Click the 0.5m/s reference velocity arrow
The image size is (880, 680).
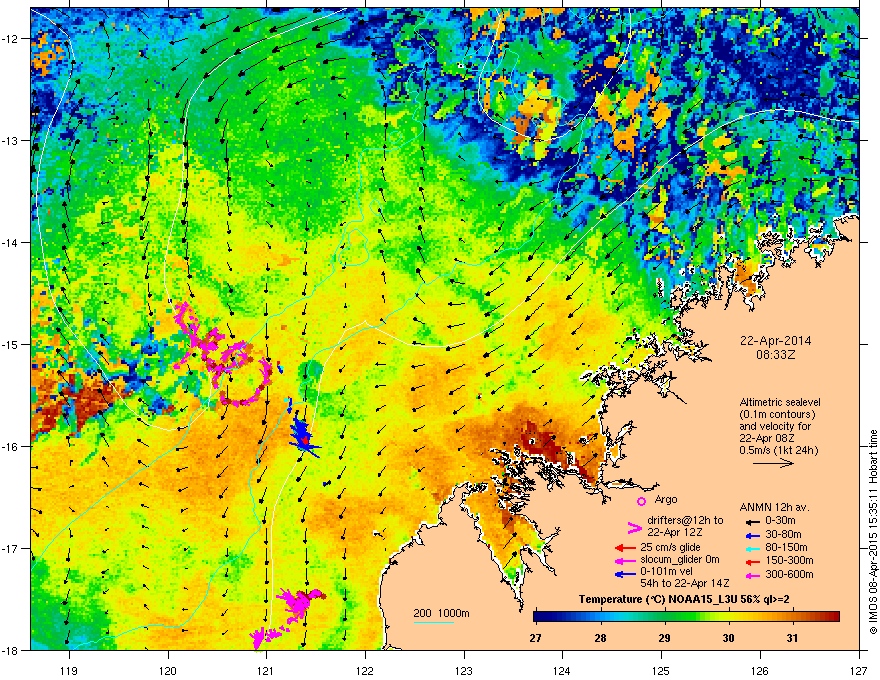[x=773, y=463]
